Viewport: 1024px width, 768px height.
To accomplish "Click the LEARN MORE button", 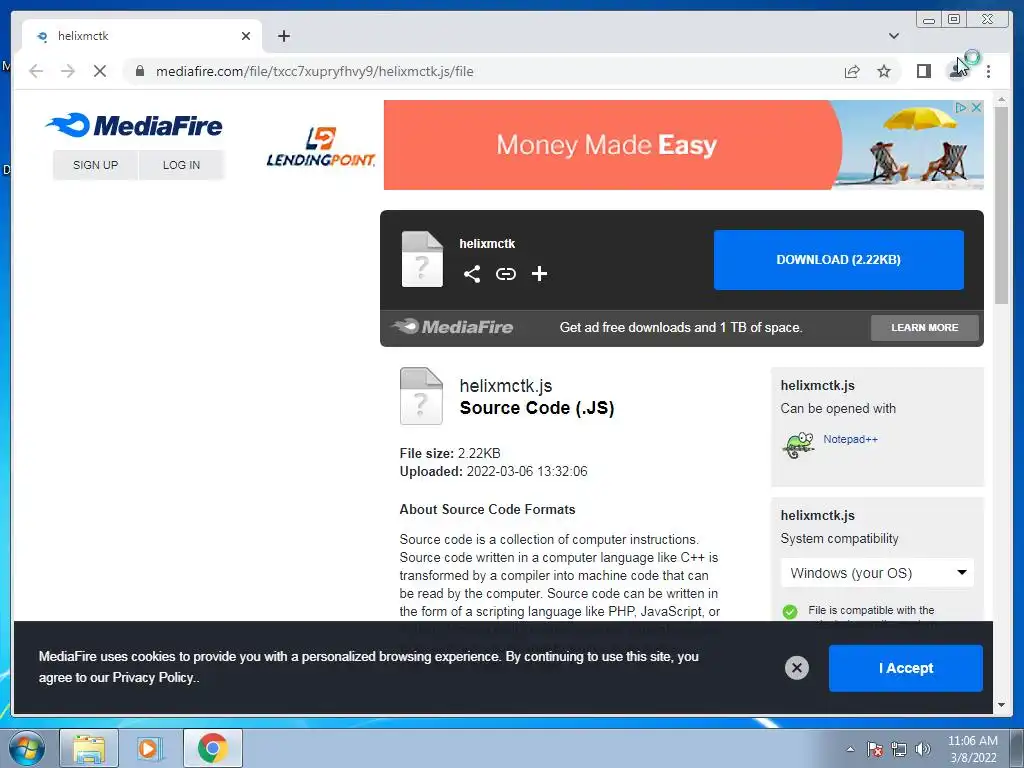I will point(925,327).
